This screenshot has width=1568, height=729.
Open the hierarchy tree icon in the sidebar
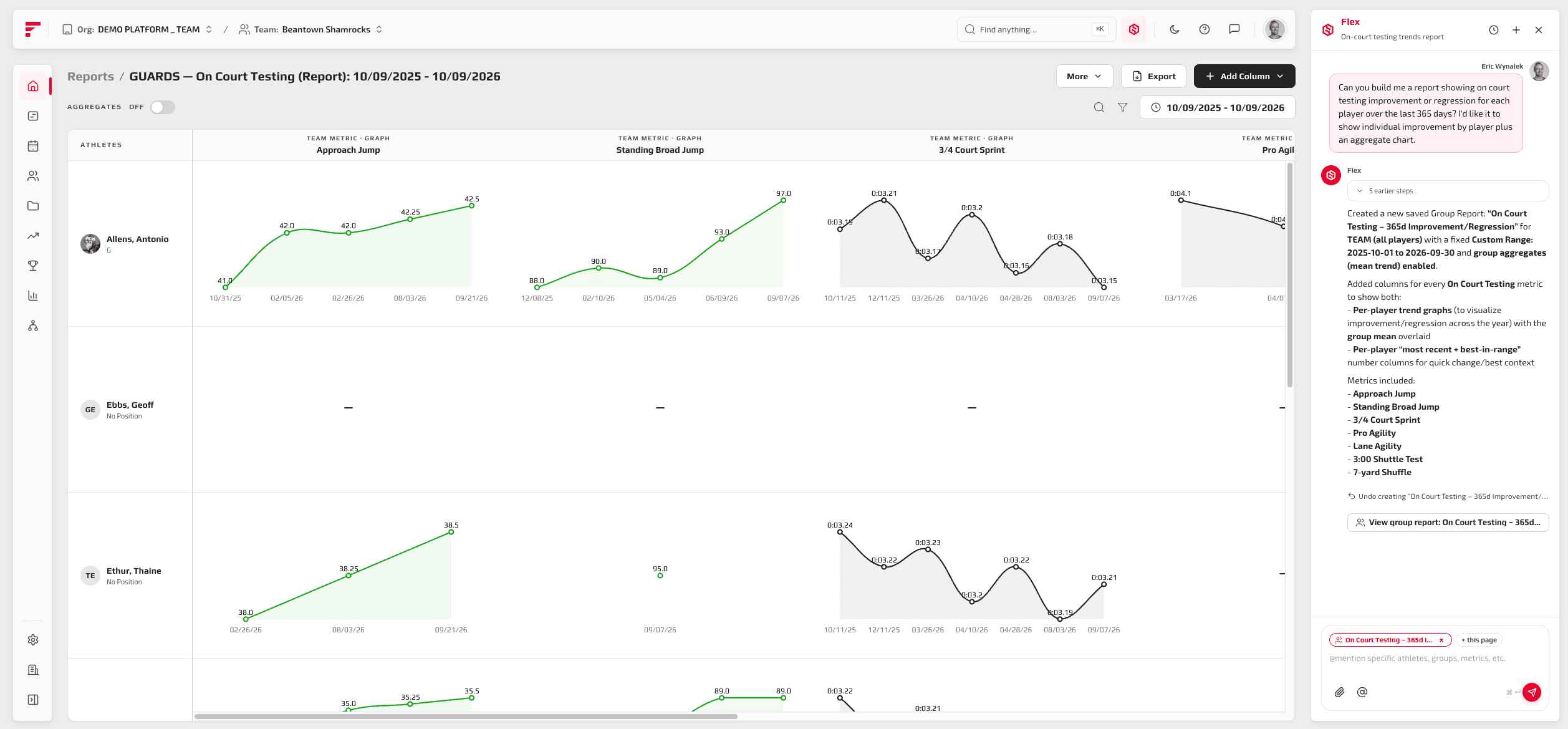point(33,326)
